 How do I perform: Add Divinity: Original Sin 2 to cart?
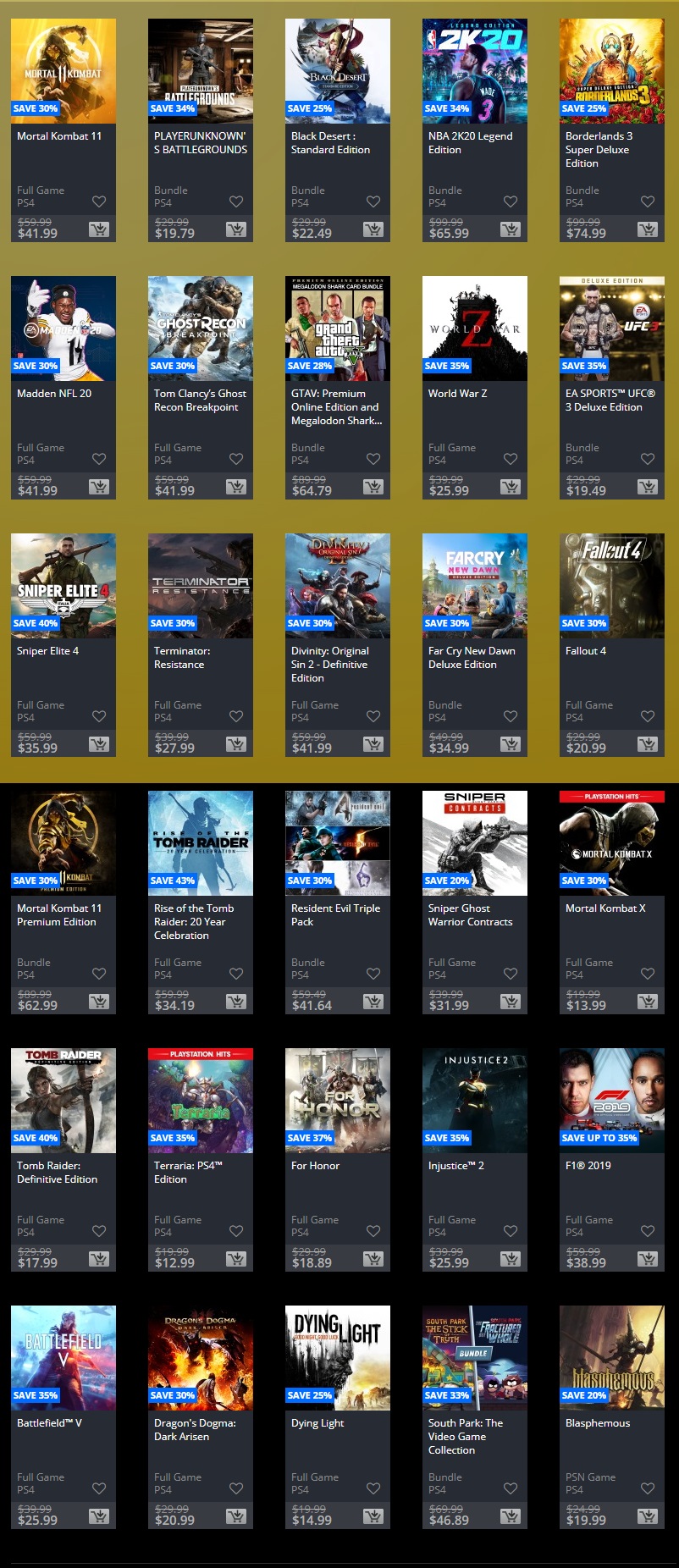(x=373, y=744)
